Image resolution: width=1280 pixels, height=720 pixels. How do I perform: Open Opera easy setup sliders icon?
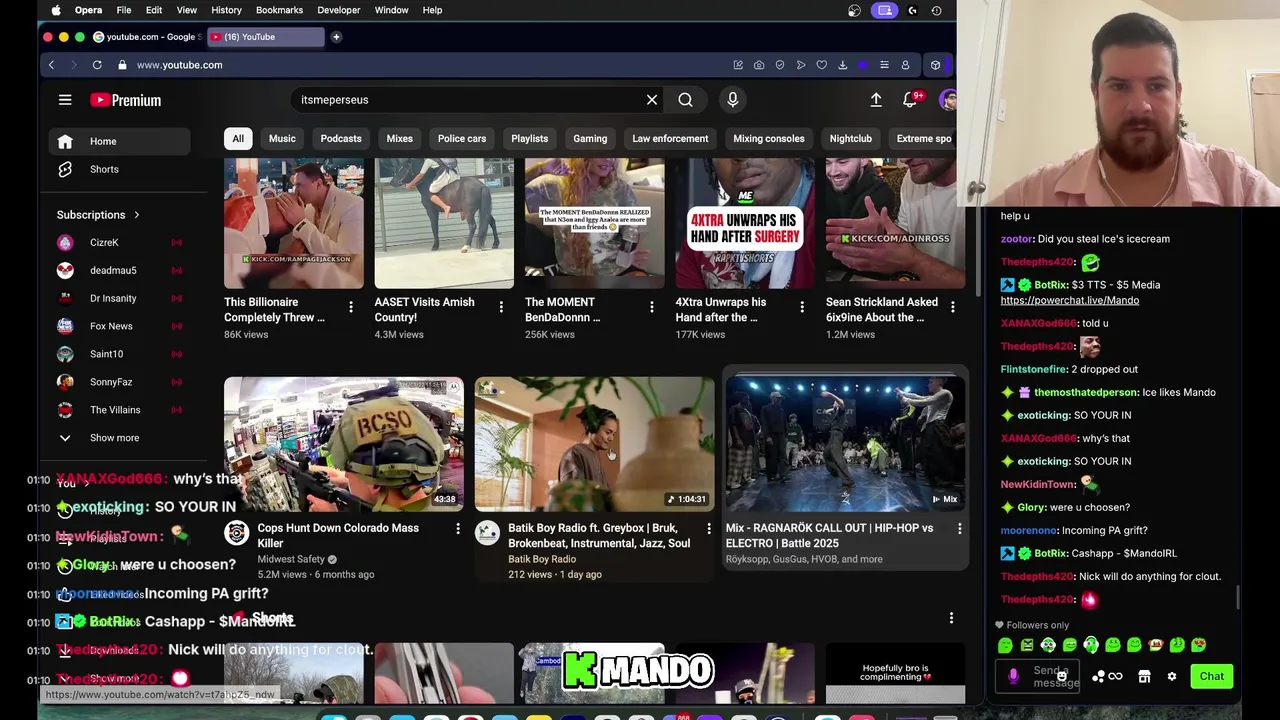884,65
